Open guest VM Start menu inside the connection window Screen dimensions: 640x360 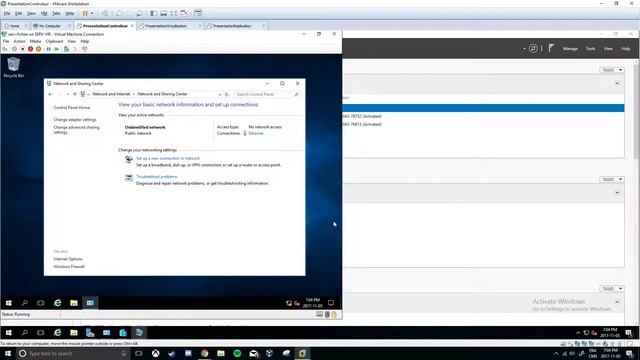pyautogui.click(x=9, y=303)
